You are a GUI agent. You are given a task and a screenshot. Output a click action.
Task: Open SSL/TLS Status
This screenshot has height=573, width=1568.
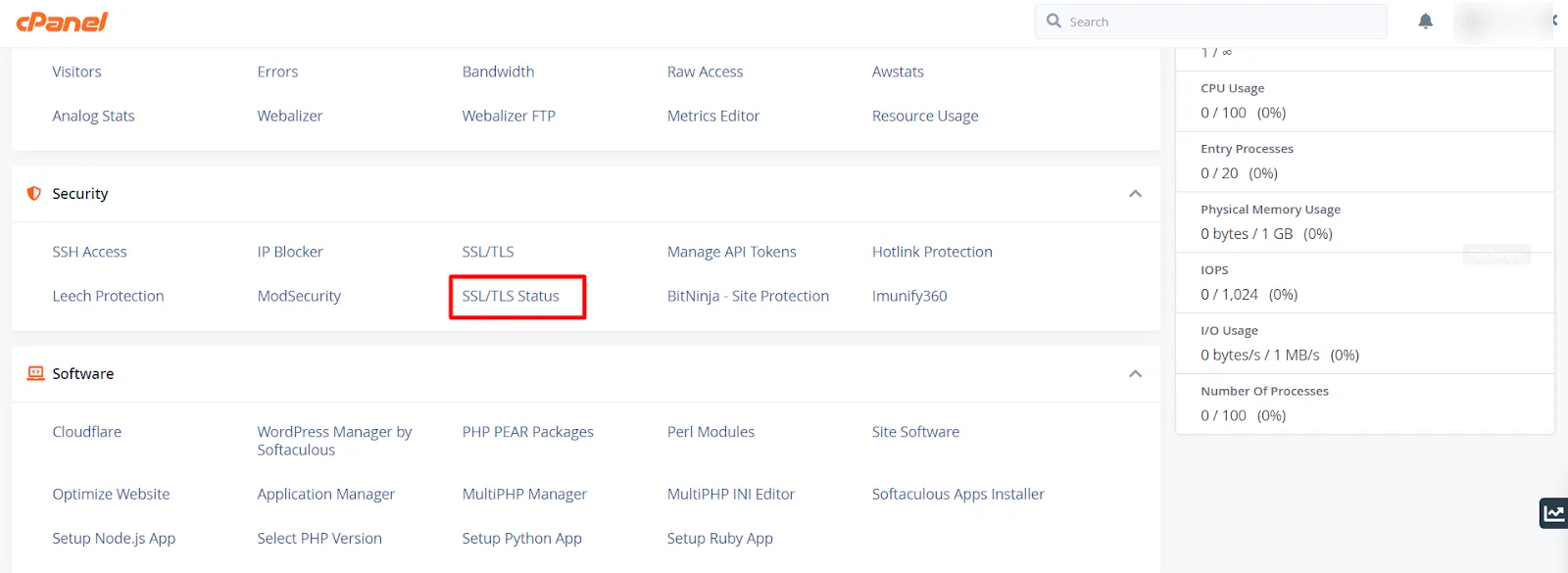511,296
